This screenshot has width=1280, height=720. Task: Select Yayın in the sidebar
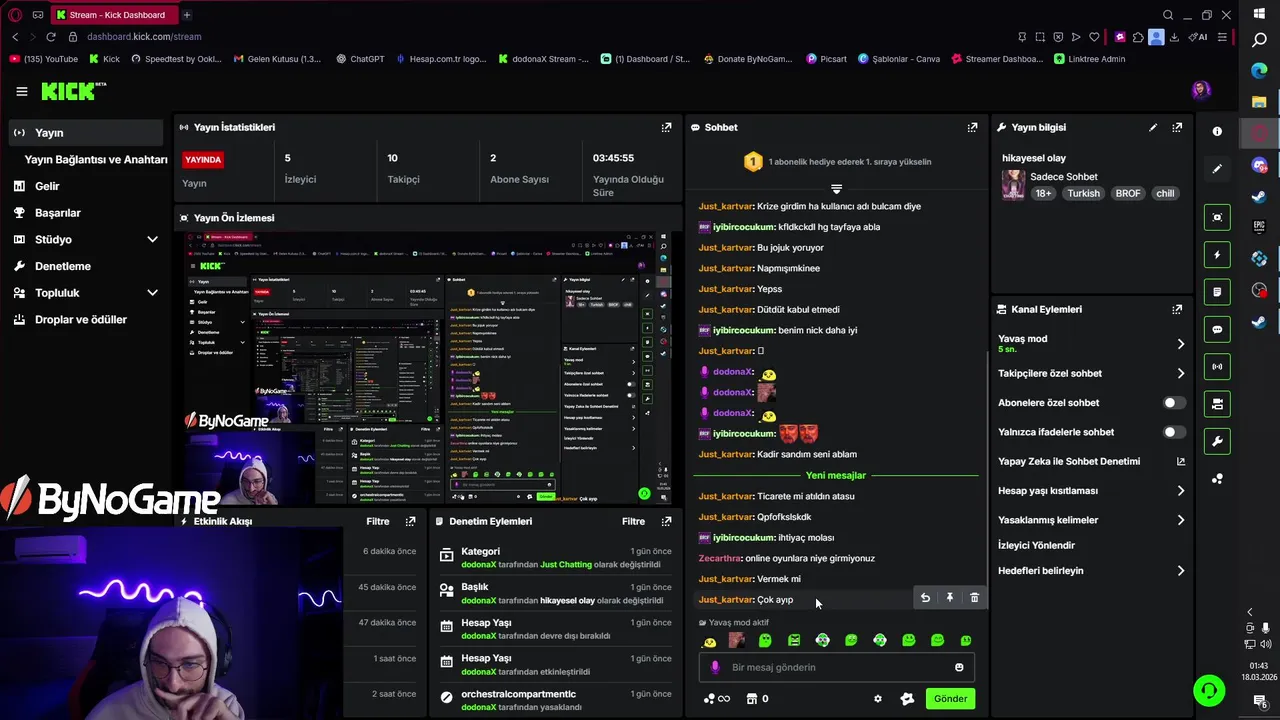[86, 132]
